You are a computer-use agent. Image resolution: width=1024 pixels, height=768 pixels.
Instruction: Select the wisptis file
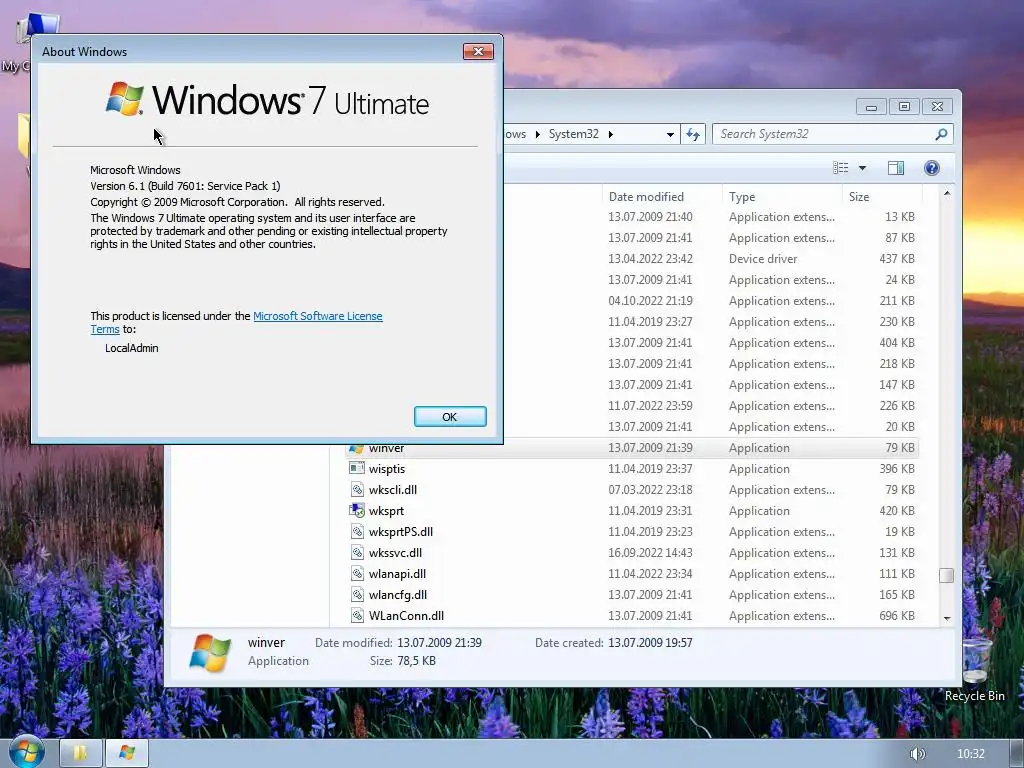click(x=387, y=469)
